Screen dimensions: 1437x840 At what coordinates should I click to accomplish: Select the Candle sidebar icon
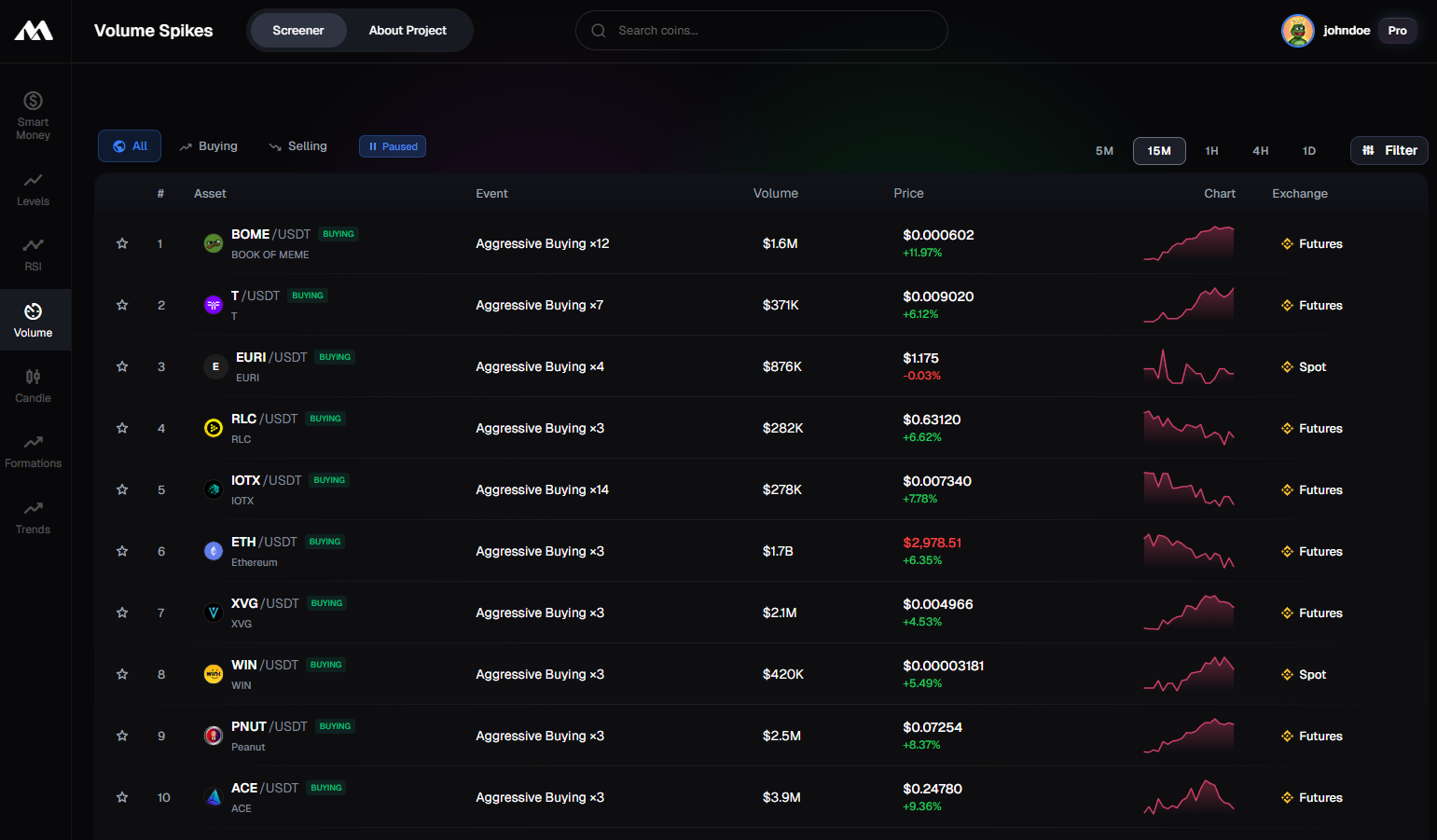pyautogui.click(x=33, y=385)
